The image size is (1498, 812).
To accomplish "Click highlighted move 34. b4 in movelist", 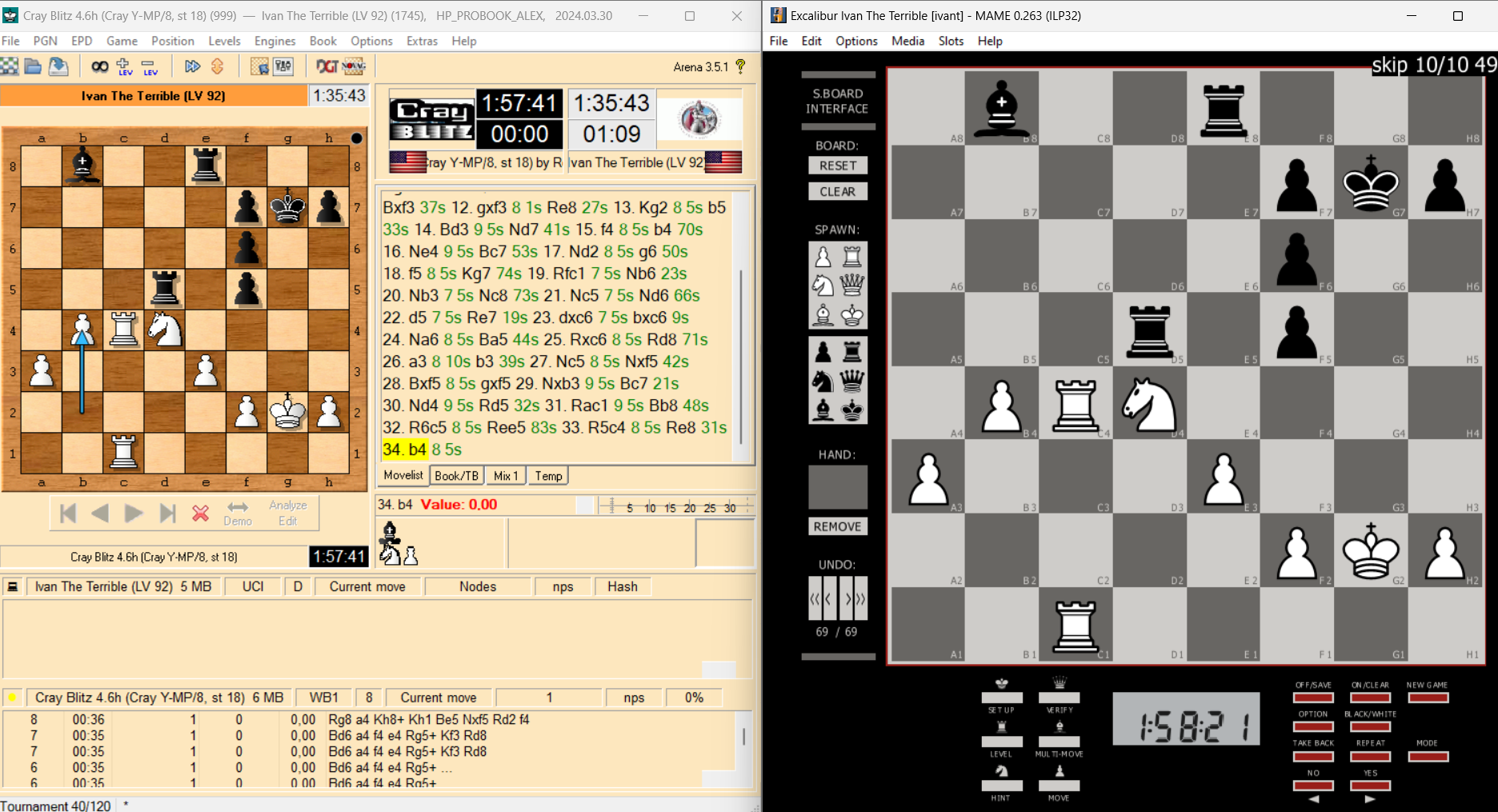I will tap(405, 450).
